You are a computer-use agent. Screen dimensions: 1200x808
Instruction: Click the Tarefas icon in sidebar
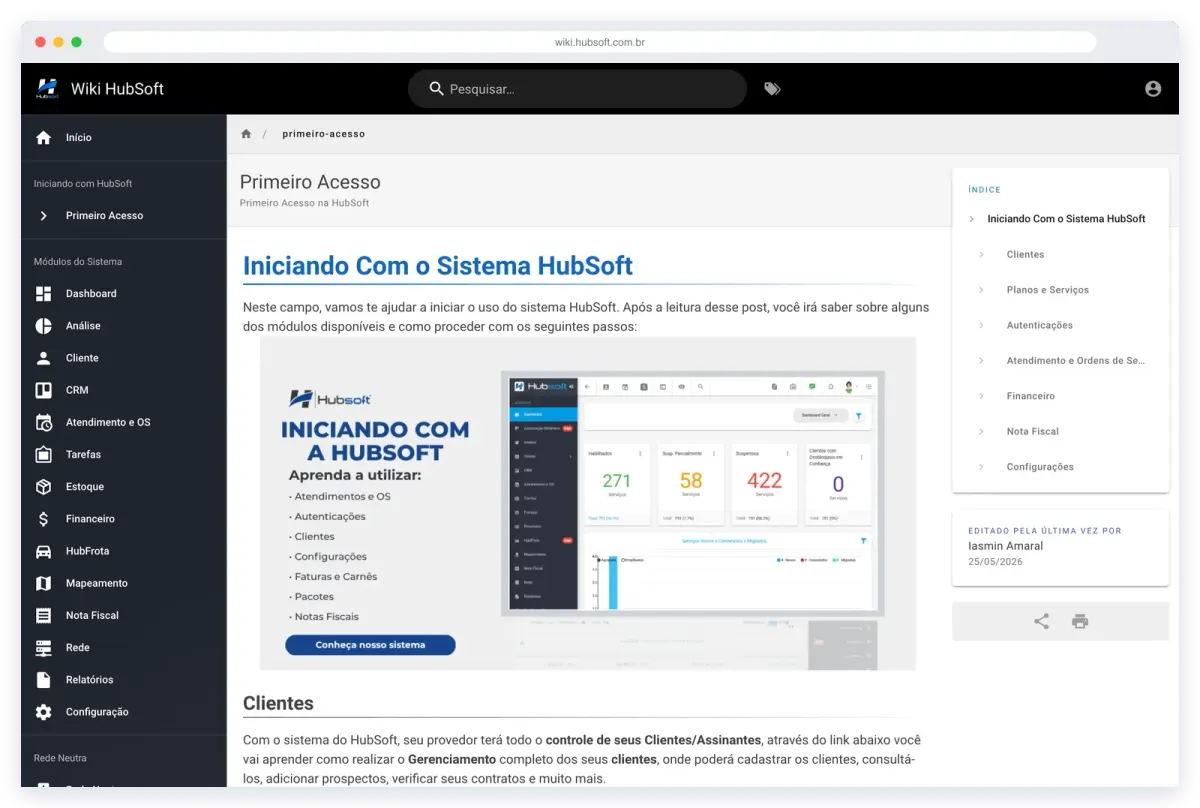tap(43, 454)
